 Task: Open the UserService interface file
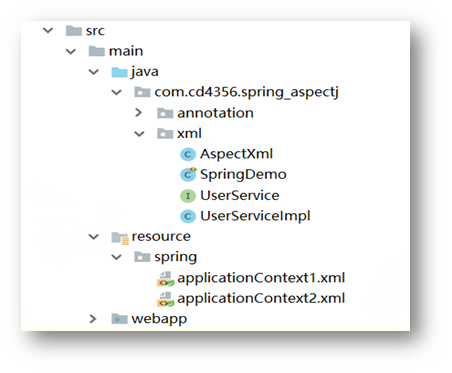(240, 195)
